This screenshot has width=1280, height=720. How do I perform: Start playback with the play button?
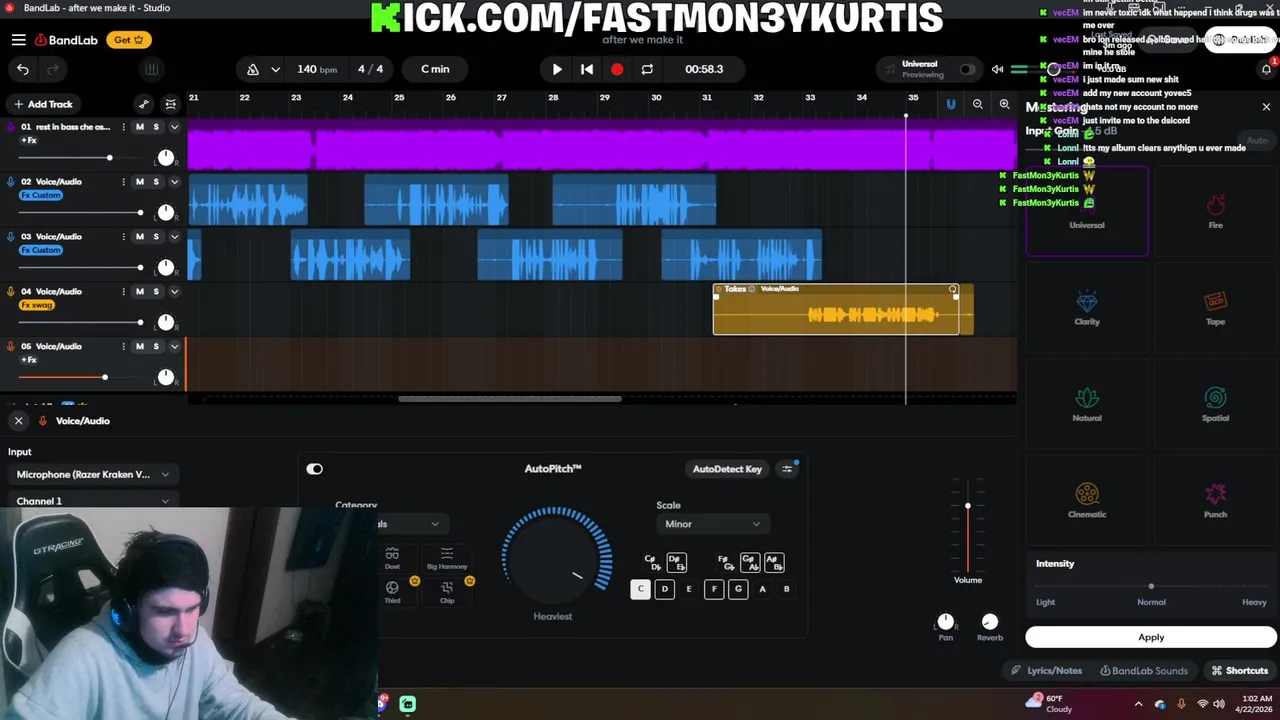coord(557,69)
